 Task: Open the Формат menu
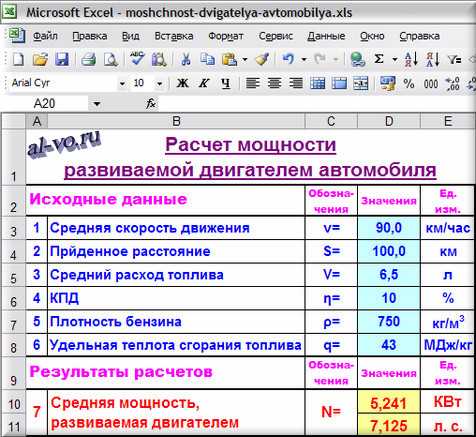226,36
